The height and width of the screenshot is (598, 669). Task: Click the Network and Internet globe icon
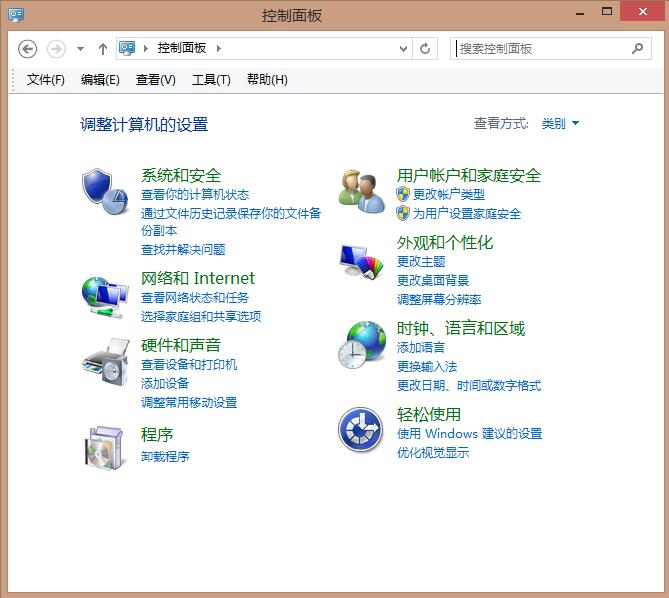(x=105, y=297)
